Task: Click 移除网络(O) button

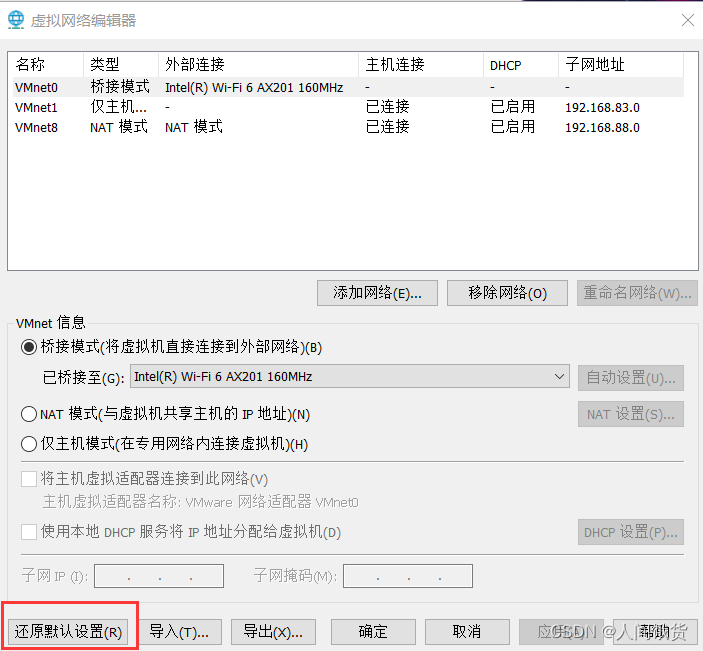Action: (x=507, y=293)
